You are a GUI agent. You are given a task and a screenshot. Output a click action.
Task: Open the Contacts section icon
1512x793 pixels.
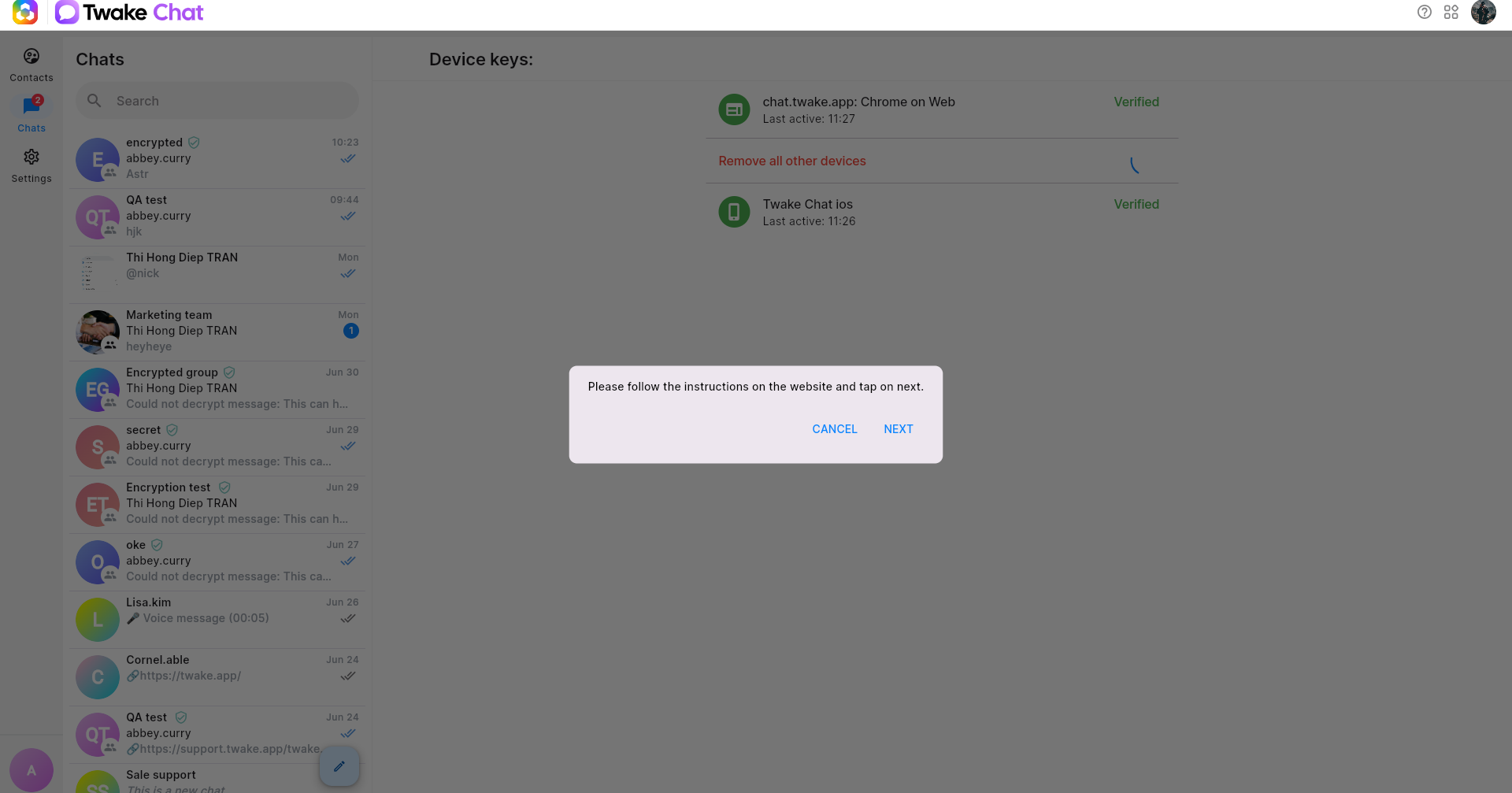pyautogui.click(x=31, y=65)
